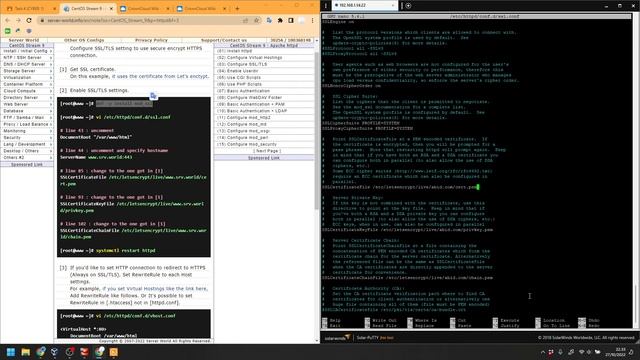
Task: Expand Web Server submenu
Action: click(27, 104)
